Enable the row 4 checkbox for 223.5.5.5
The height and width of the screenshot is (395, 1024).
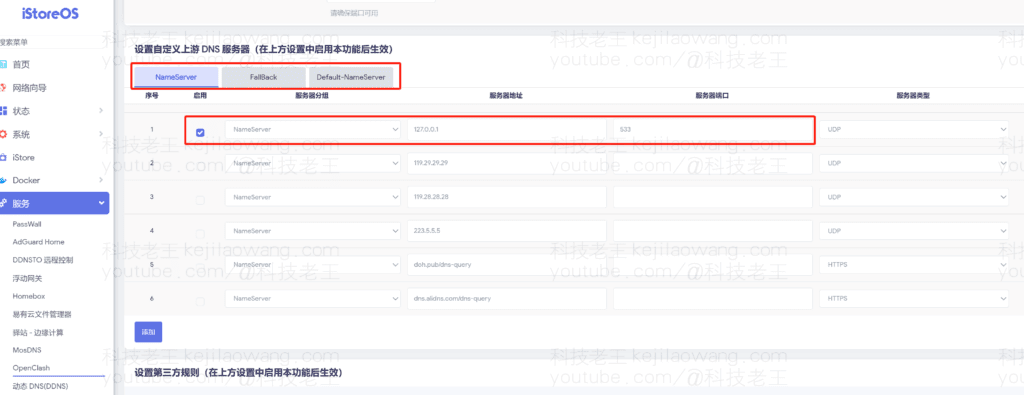(200, 234)
